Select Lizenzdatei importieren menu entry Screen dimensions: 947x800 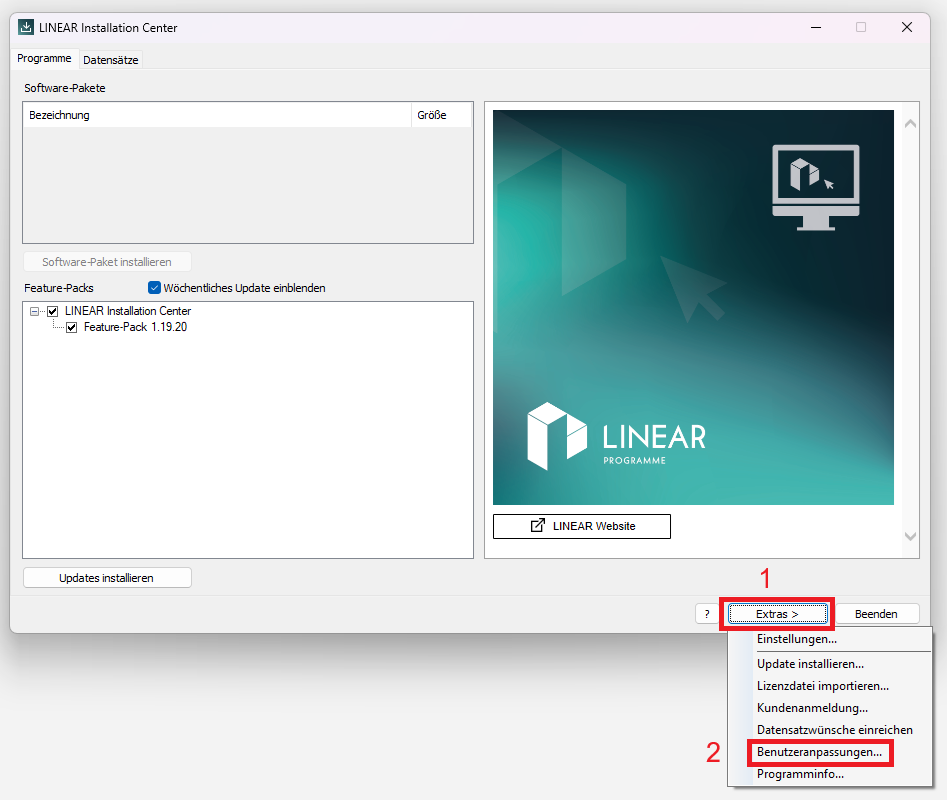point(822,686)
